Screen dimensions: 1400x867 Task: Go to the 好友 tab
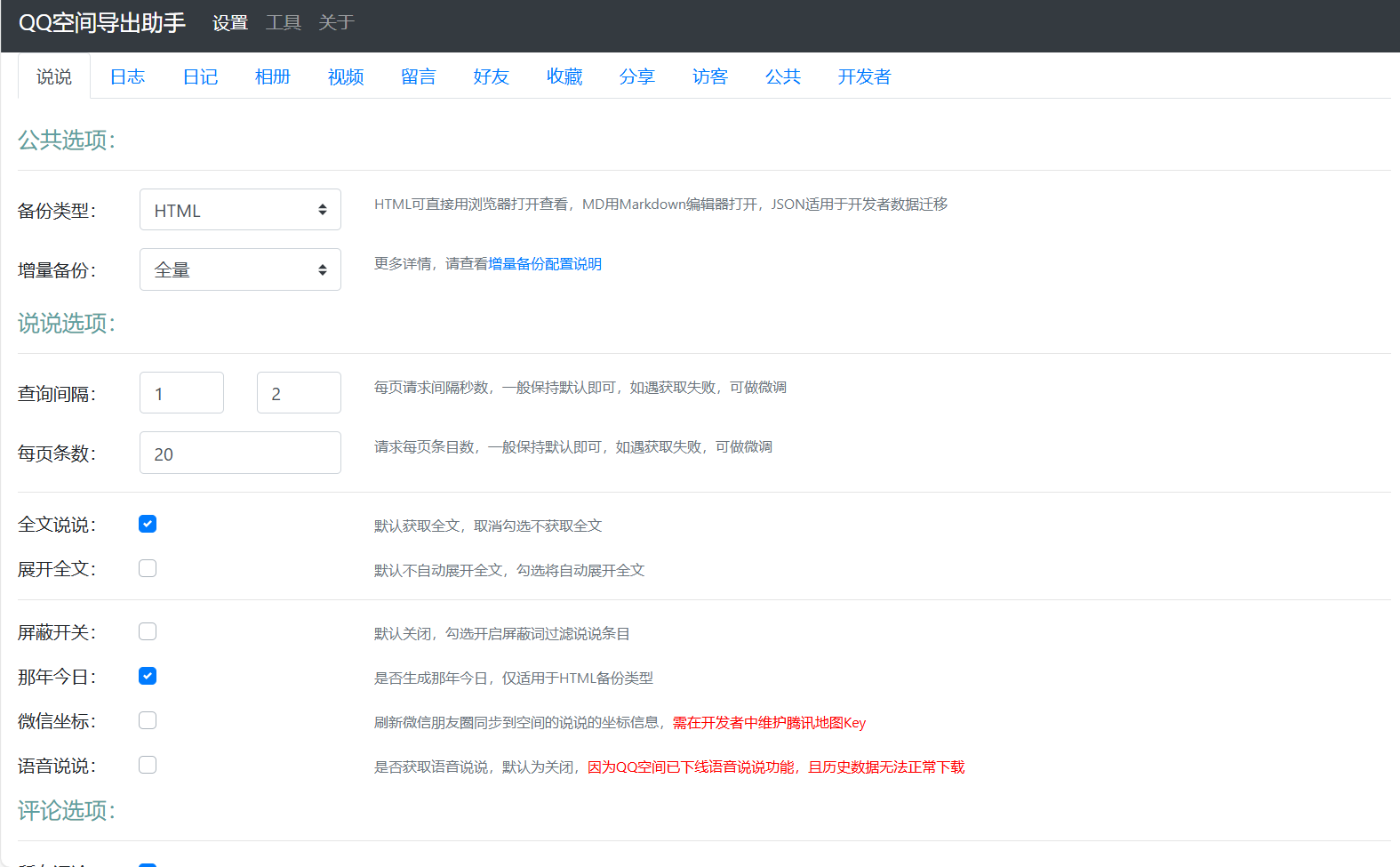(x=492, y=76)
